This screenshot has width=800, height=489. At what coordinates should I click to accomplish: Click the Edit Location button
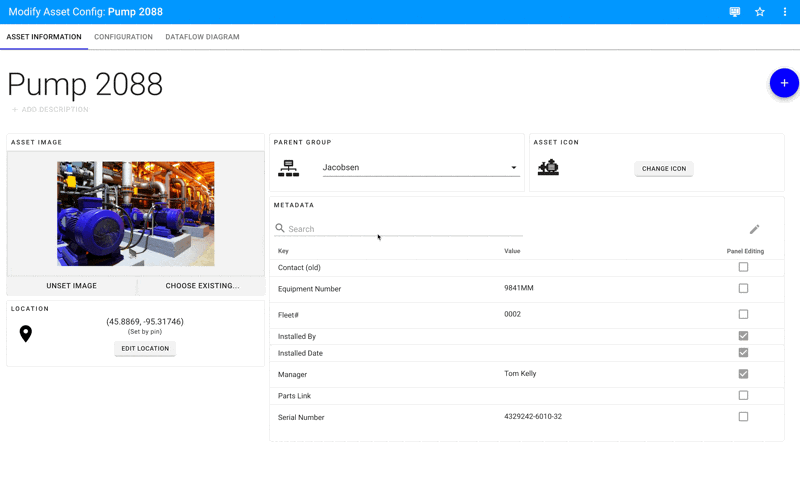click(x=145, y=349)
